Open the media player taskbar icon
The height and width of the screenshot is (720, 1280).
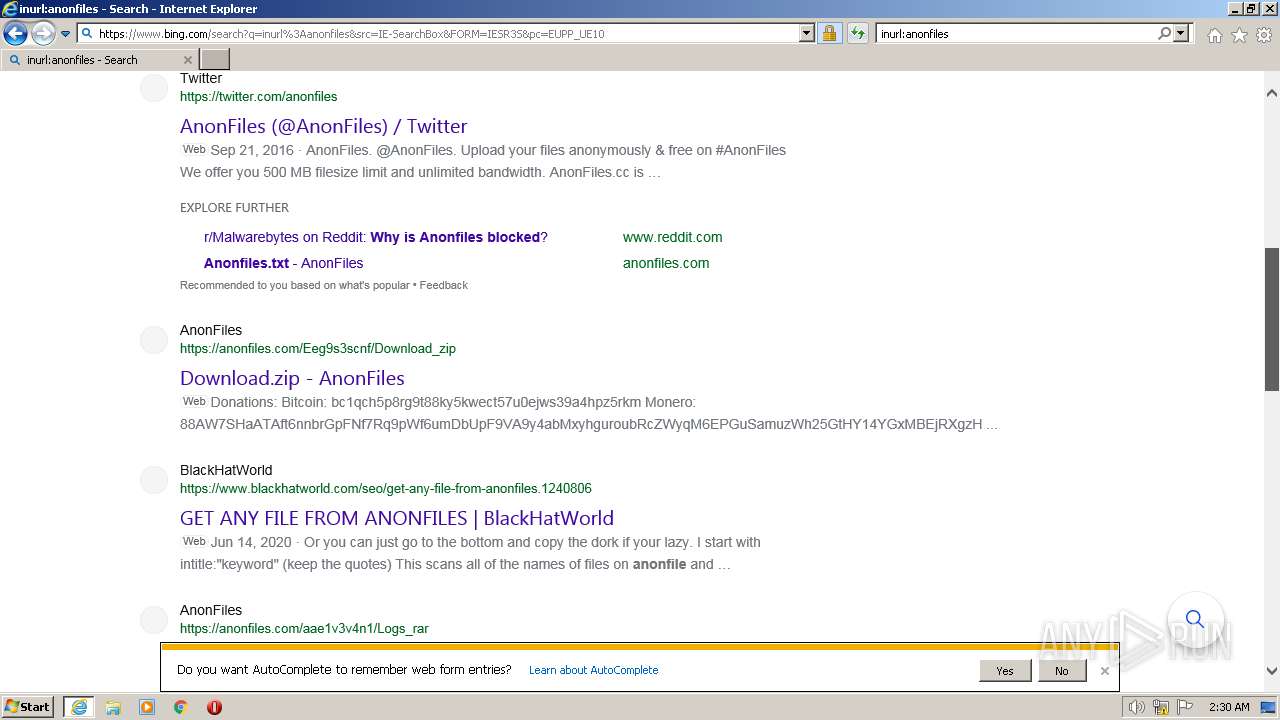(147, 707)
